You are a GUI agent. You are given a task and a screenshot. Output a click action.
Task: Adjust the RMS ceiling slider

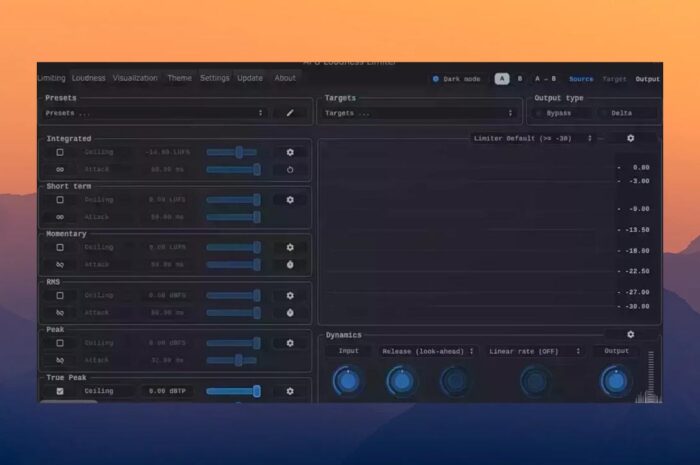click(x=233, y=295)
